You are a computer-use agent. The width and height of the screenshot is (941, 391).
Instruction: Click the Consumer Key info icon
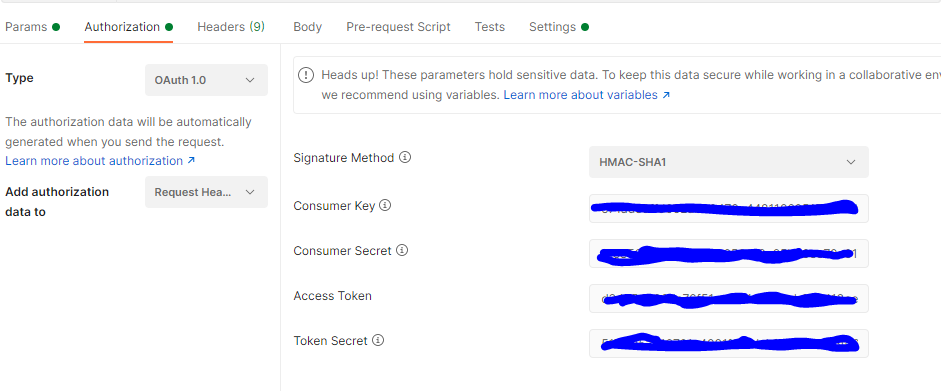click(385, 206)
